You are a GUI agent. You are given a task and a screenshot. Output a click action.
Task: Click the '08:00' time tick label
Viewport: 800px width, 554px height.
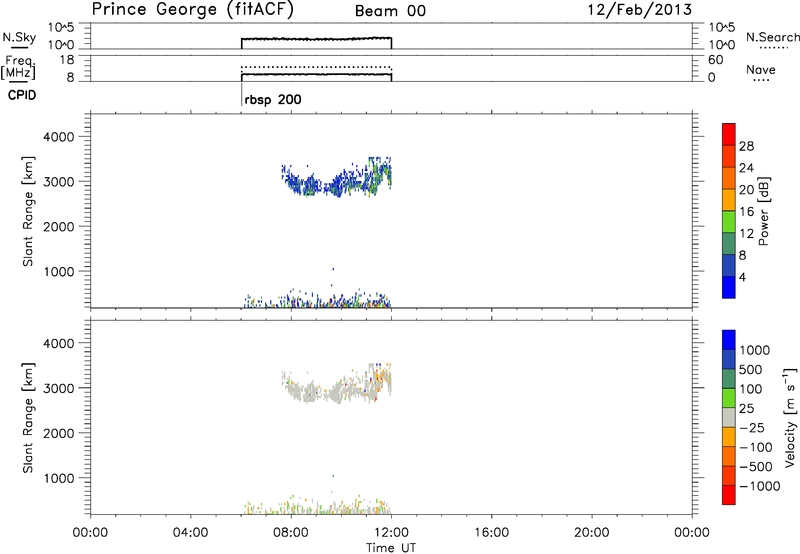click(x=290, y=533)
